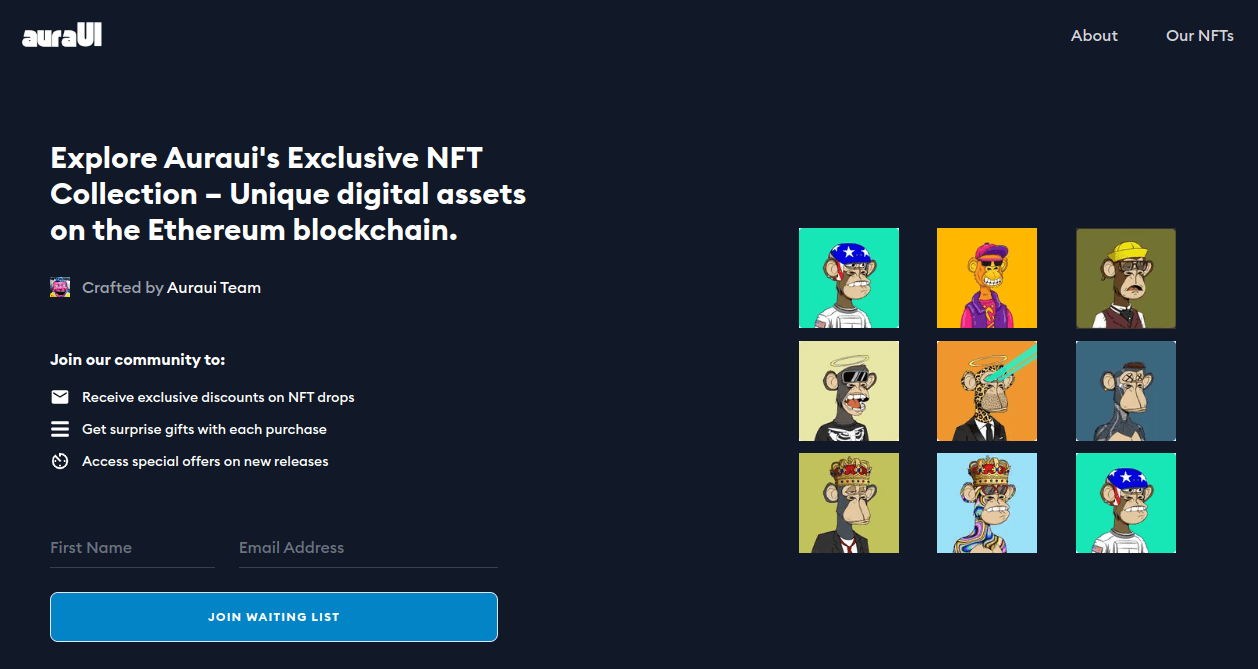Click the Auraui Team avatar icon

tap(60, 287)
